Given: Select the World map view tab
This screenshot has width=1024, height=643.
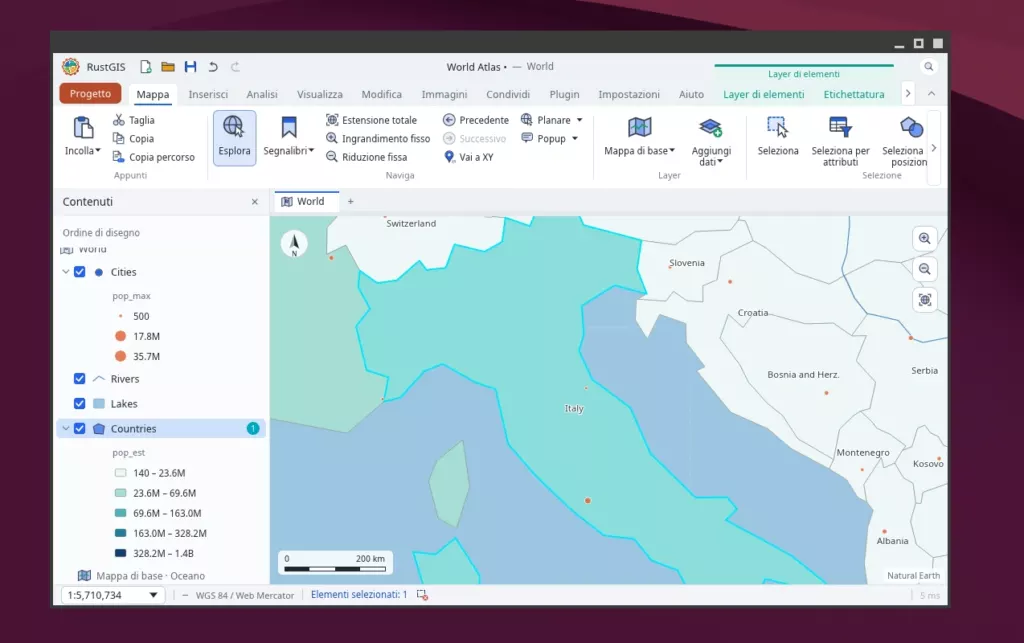Looking at the screenshot, I should (x=306, y=201).
